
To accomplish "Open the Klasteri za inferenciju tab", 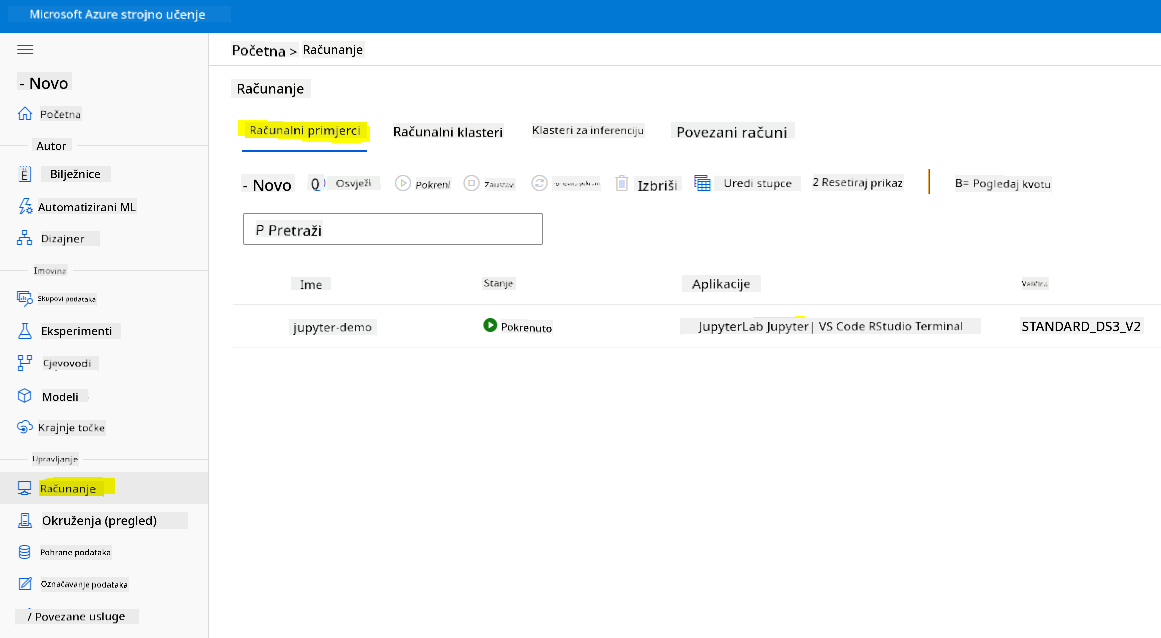I will tap(588, 130).
